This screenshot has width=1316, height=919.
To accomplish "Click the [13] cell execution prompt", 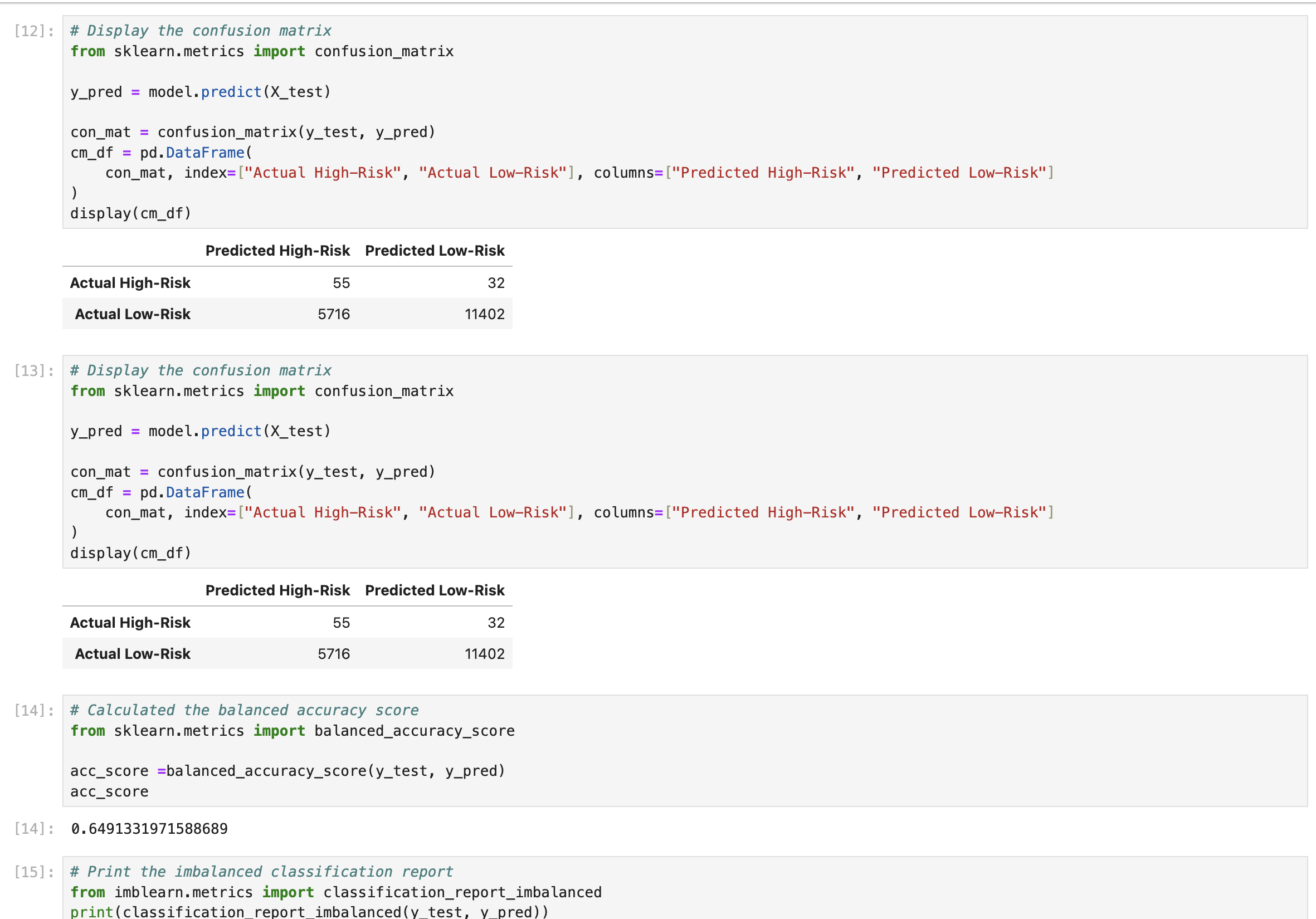I will 34,371.
